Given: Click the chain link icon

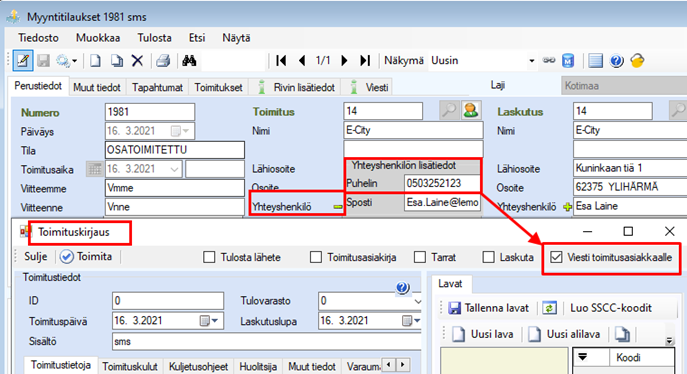Looking at the screenshot, I should pyautogui.click(x=549, y=60).
